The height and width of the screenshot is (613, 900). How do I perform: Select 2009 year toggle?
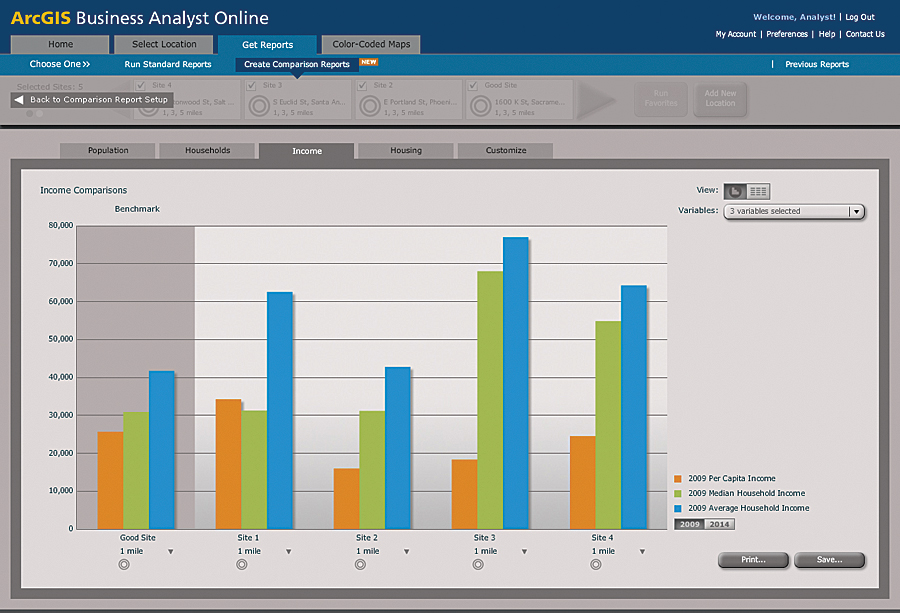(x=689, y=524)
